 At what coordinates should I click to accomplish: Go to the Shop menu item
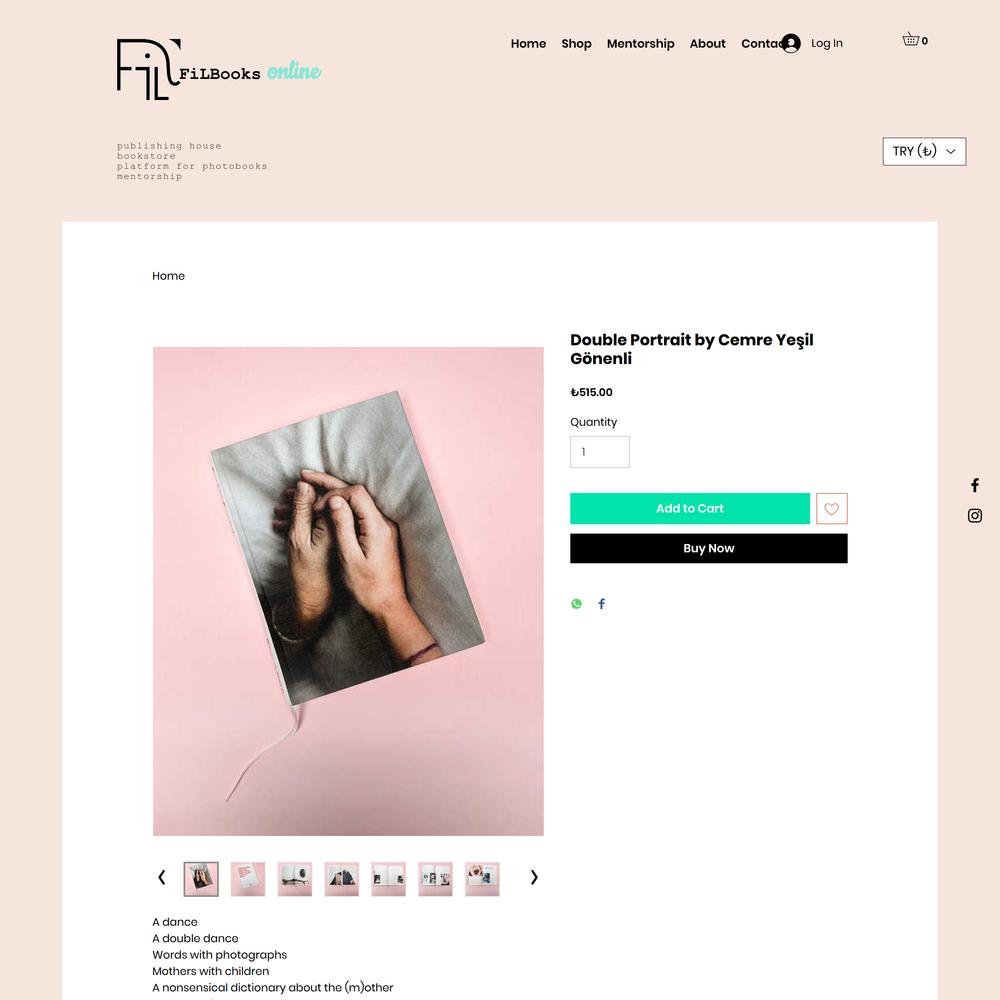[577, 43]
